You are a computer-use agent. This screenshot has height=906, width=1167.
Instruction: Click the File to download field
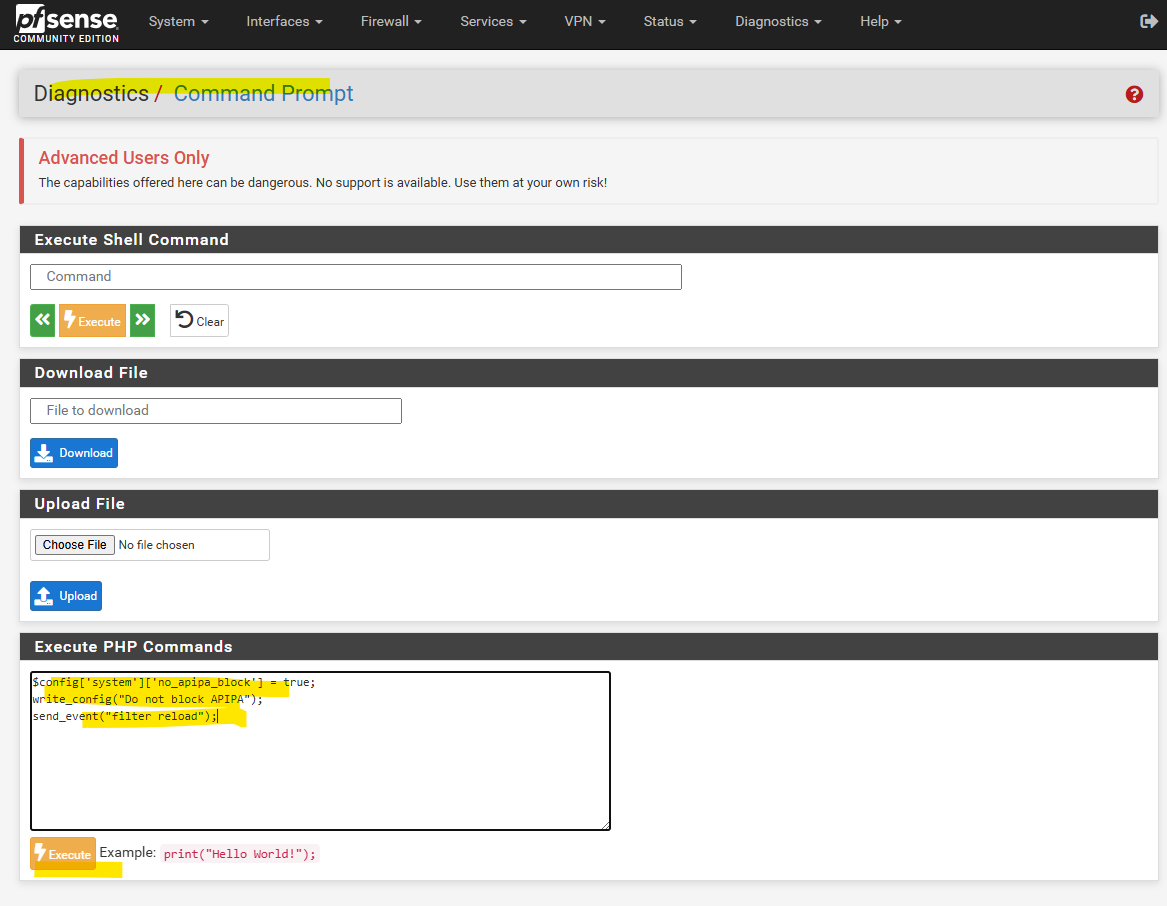point(216,411)
